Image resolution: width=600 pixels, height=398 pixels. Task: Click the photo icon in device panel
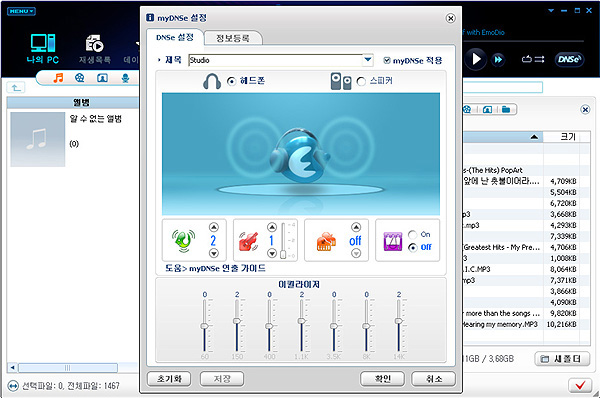(x=487, y=109)
